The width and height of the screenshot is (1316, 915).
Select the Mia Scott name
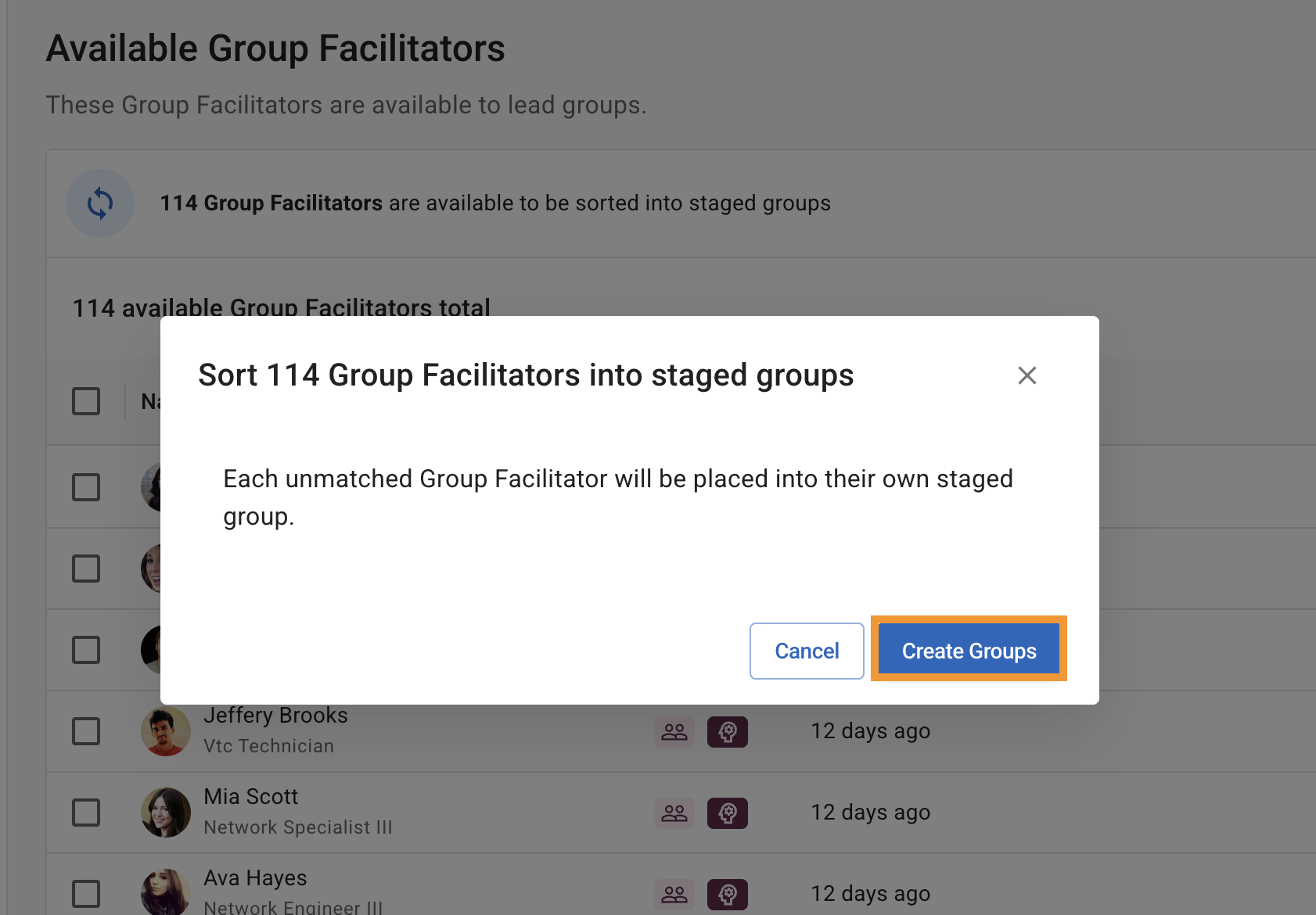(250, 797)
